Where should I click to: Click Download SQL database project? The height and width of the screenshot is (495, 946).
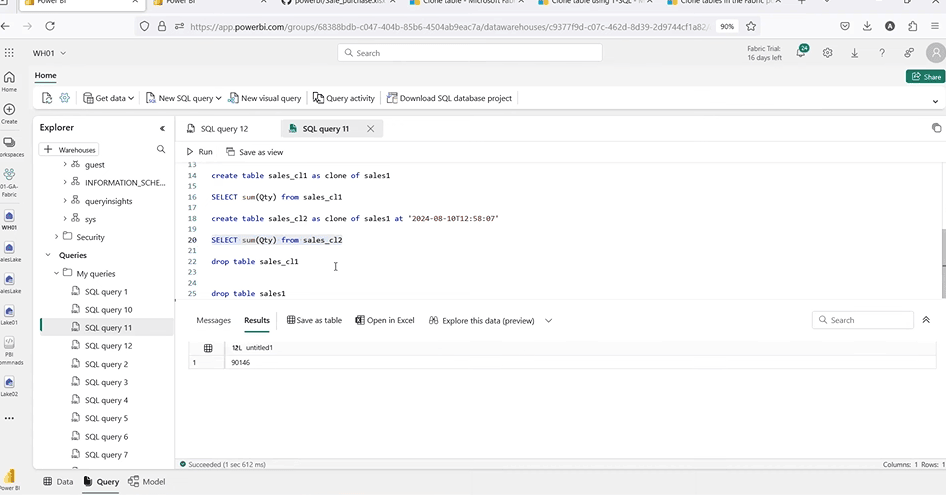tap(449, 98)
